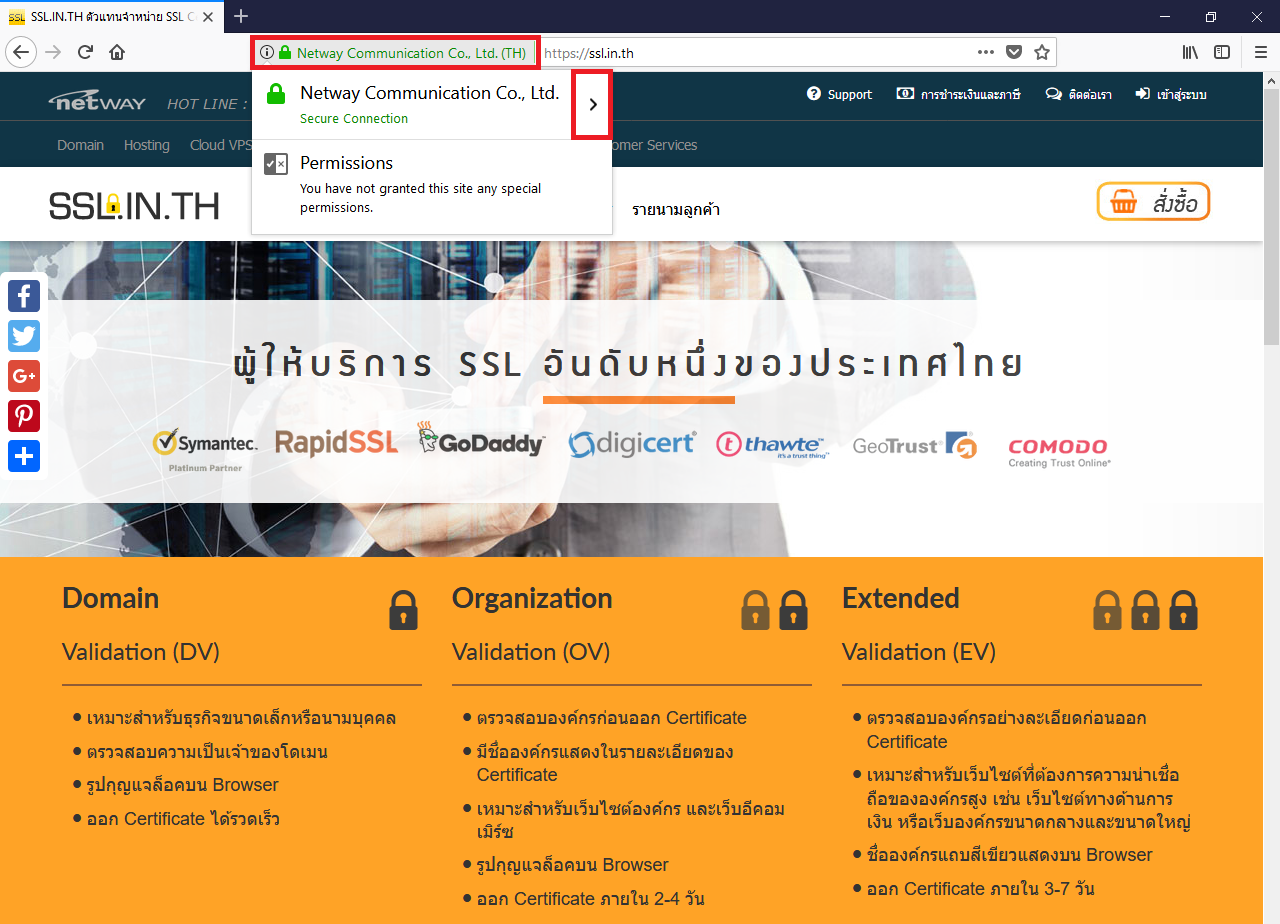Image resolution: width=1280 pixels, height=924 pixels.
Task: Open the Domain navigation menu
Action: [x=80, y=145]
